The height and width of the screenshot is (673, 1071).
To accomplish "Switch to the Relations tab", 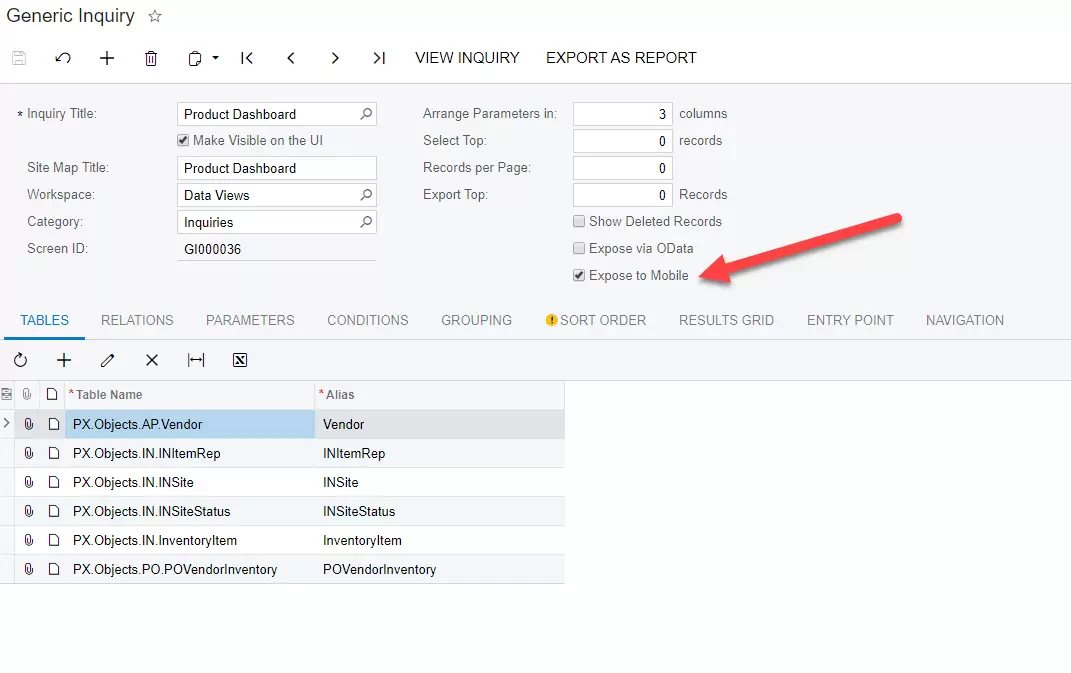I will (x=137, y=320).
